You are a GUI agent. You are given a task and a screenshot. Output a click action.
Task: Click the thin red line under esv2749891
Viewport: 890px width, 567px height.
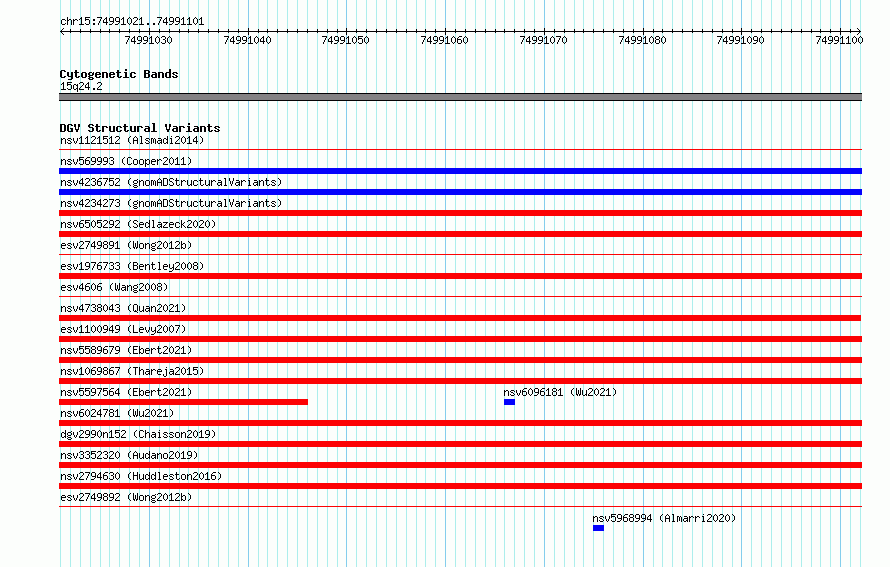click(460, 255)
